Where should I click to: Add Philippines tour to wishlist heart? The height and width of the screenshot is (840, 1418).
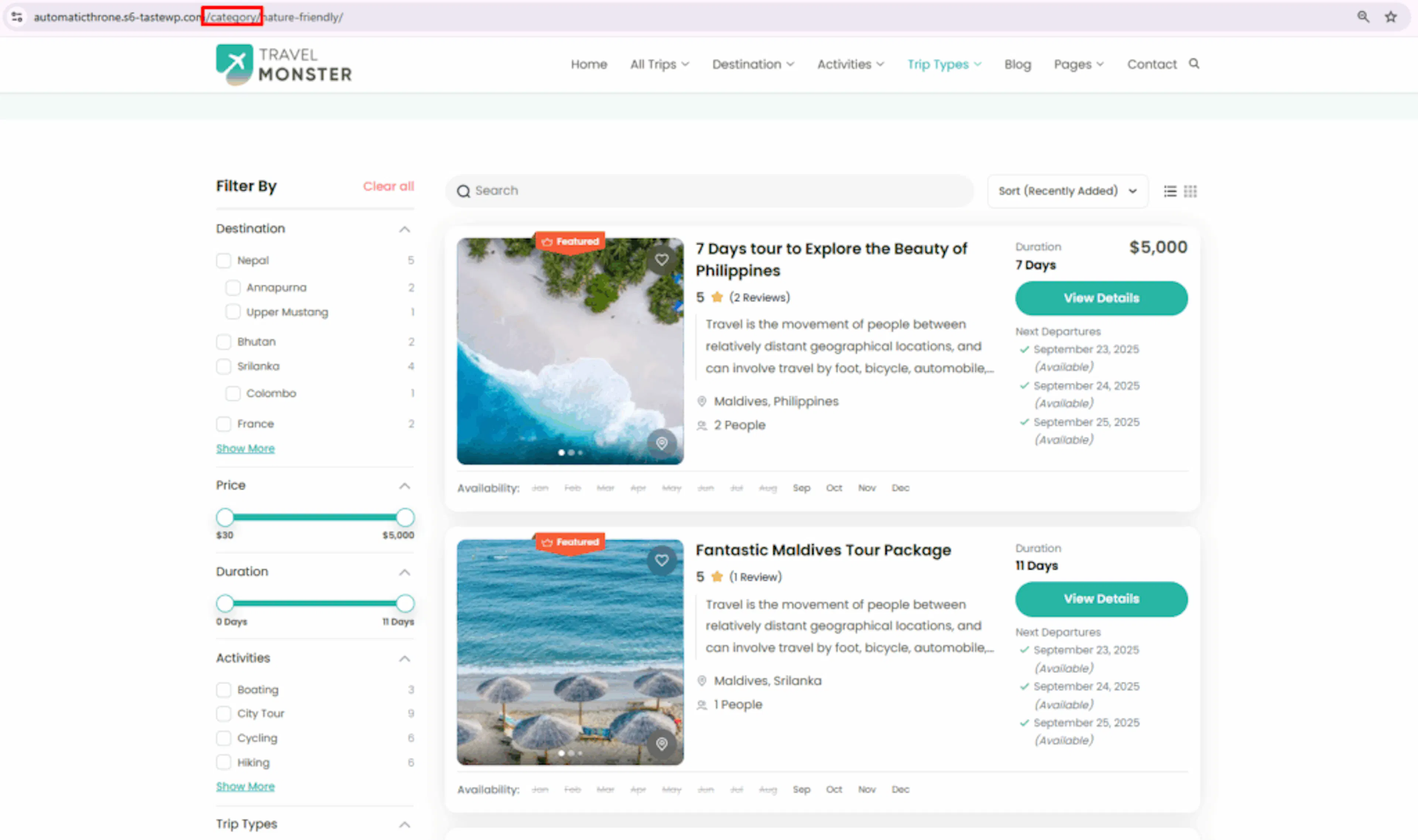click(x=661, y=260)
